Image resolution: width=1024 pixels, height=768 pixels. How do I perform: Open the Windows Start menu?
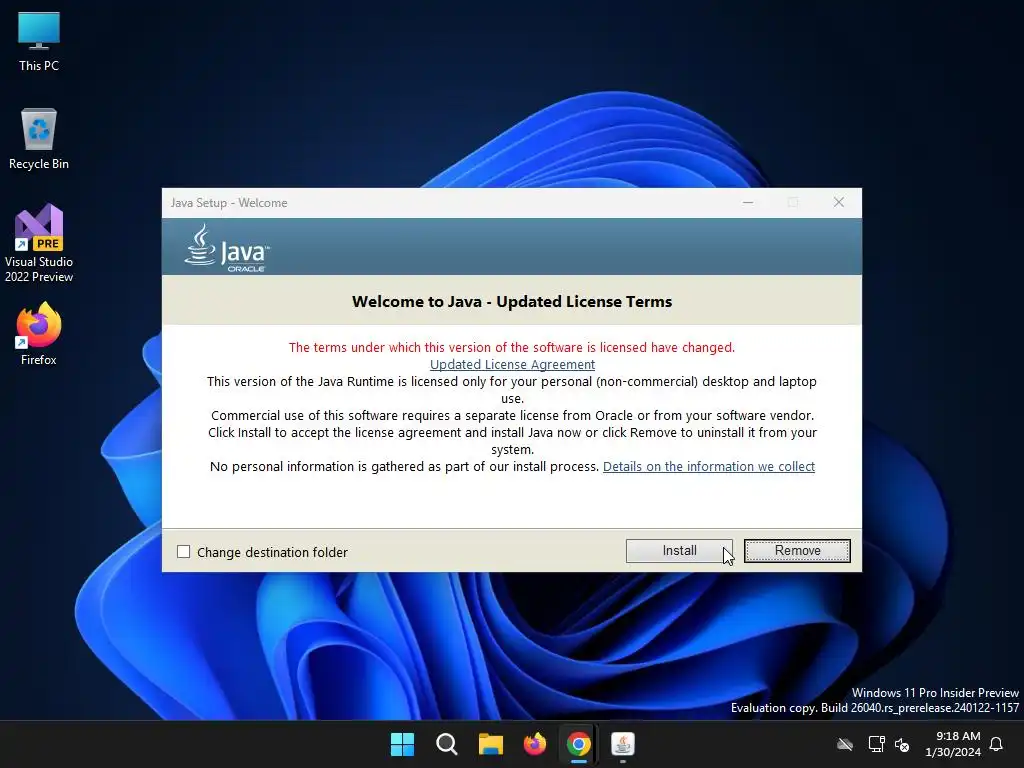[x=402, y=744]
